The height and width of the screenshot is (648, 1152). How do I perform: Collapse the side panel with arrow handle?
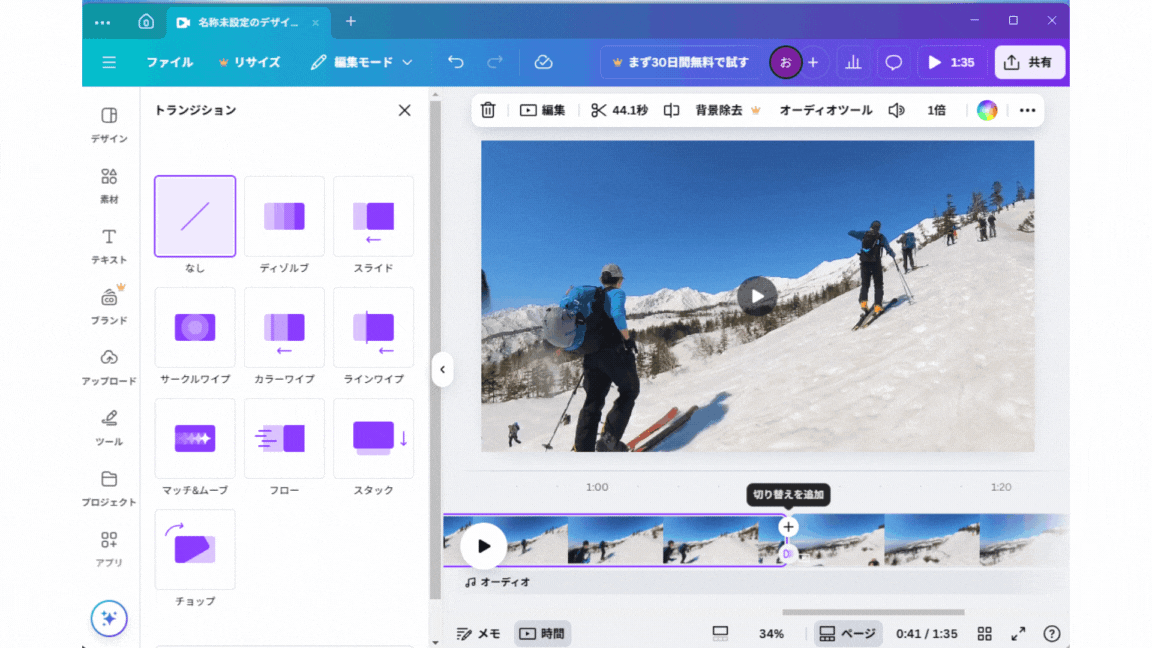tap(442, 369)
